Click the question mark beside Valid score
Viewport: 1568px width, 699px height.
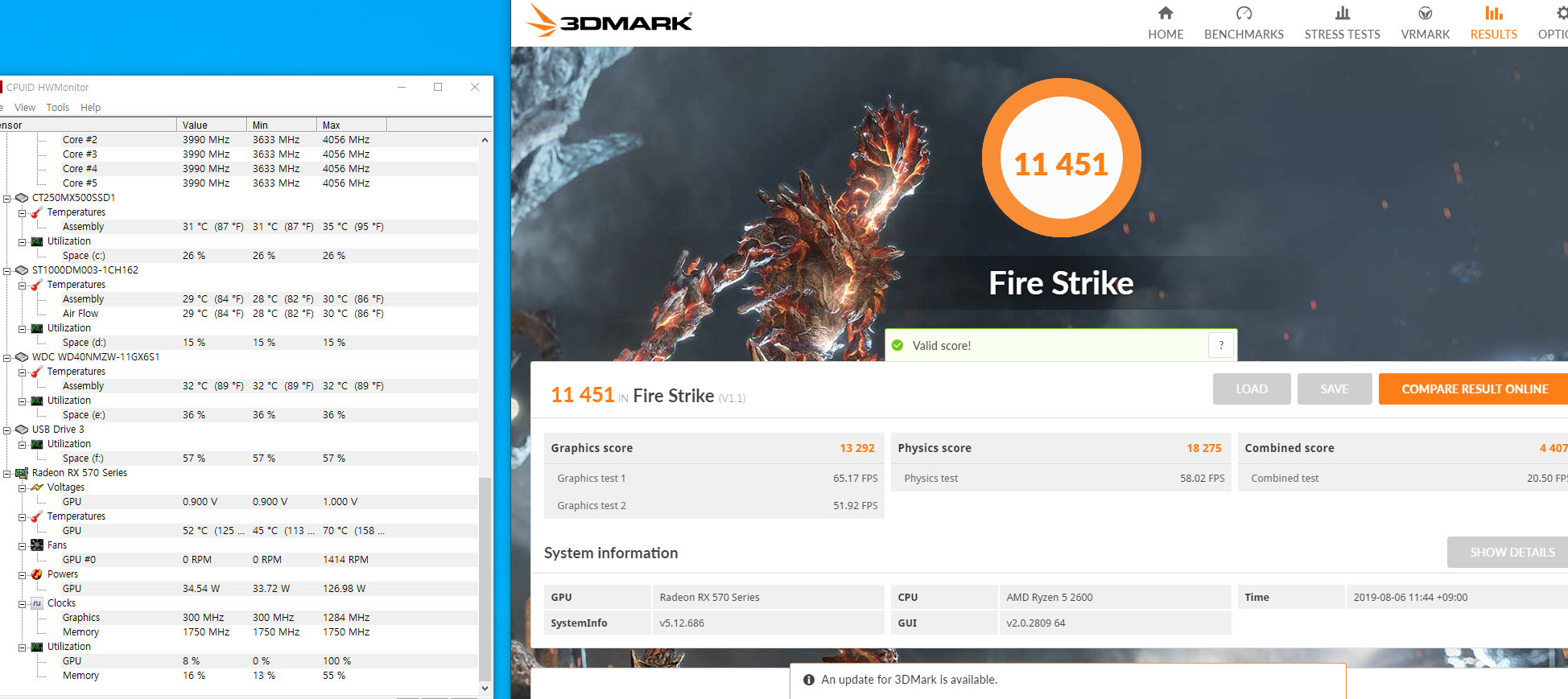click(x=1221, y=345)
